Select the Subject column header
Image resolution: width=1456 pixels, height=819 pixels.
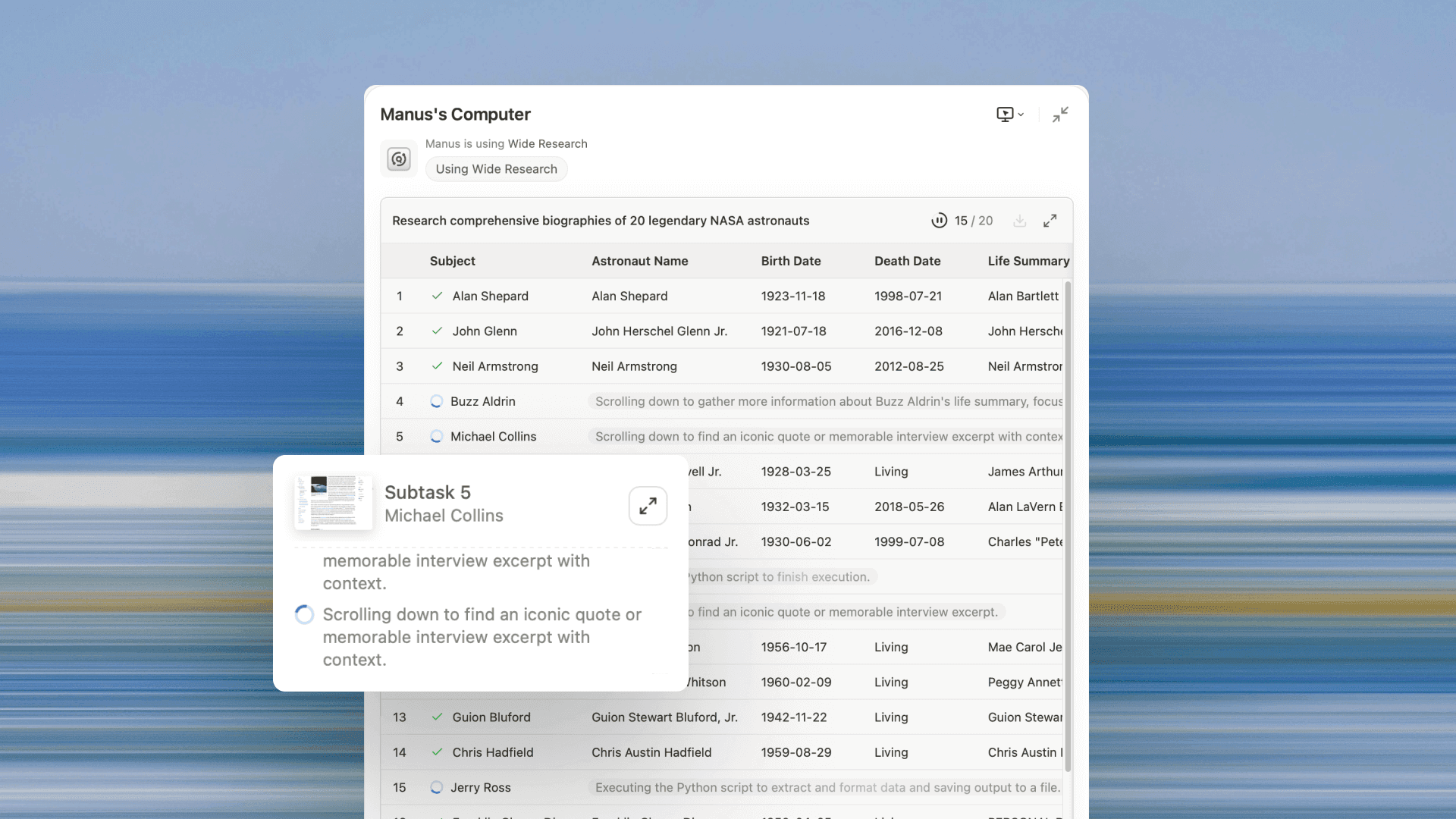click(452, 261)
